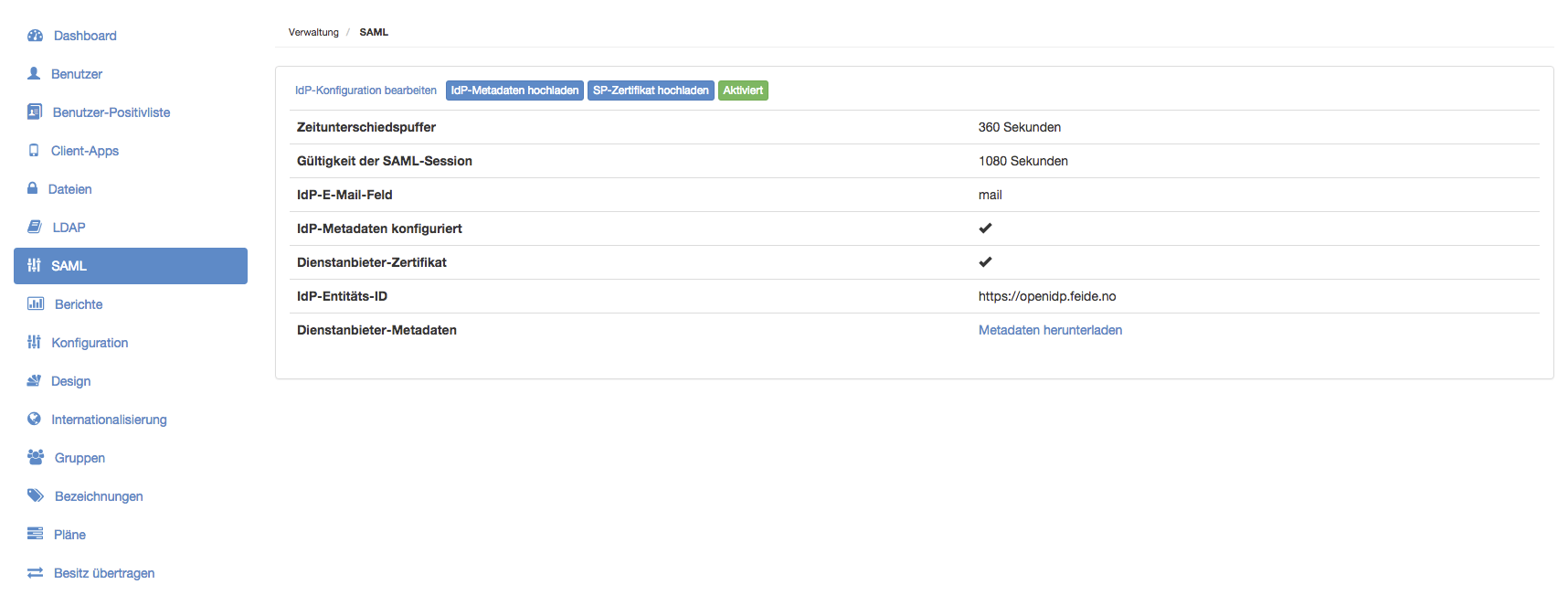Click Metadaten herunterladen link

point(1050,330)
